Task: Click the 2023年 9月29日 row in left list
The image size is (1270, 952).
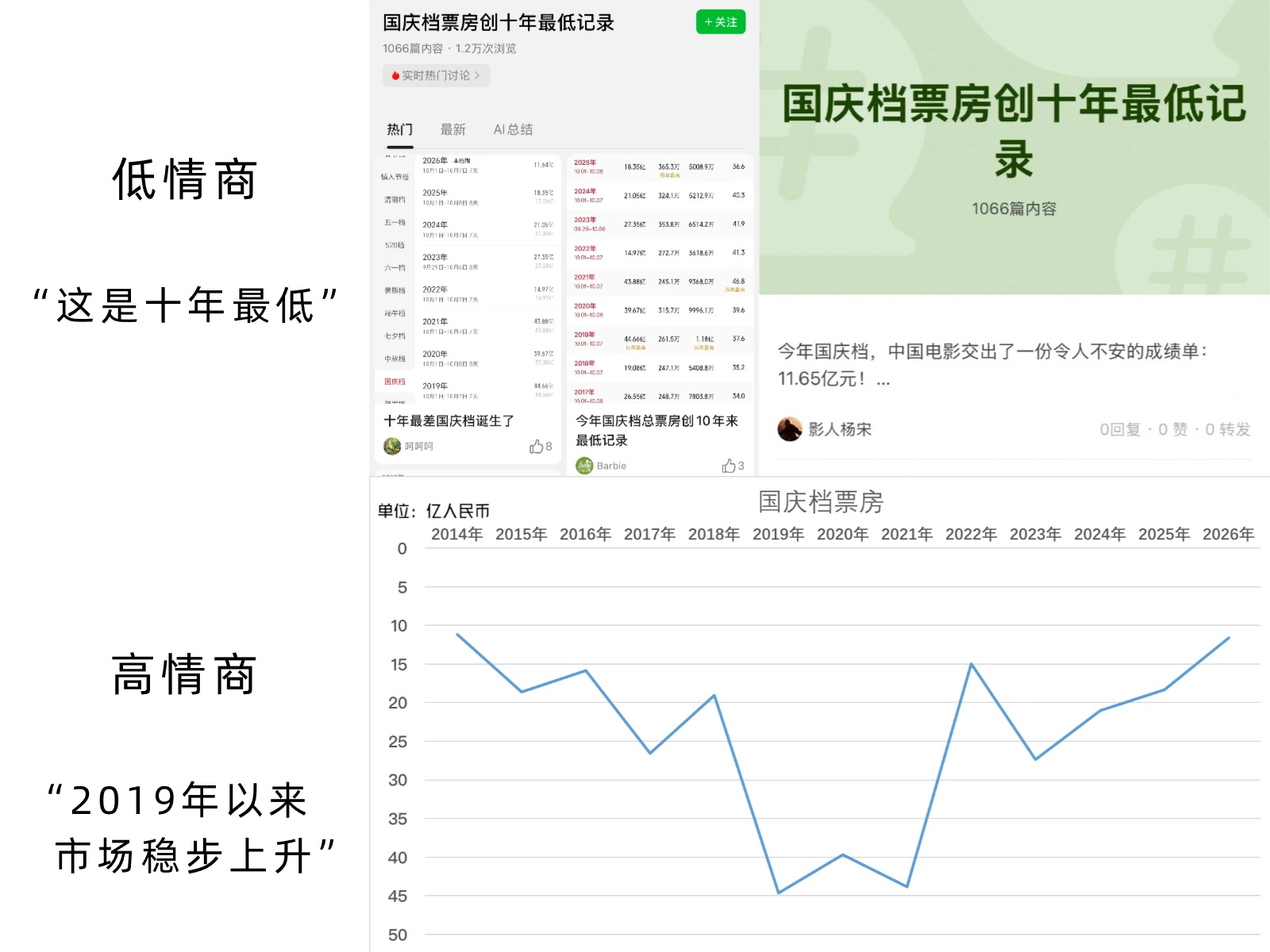Action: (487, 262)
